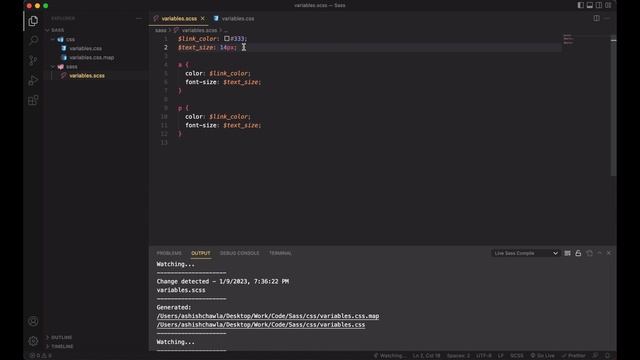
Task: Click the sass breadcrumb segment
Action: 160,30
